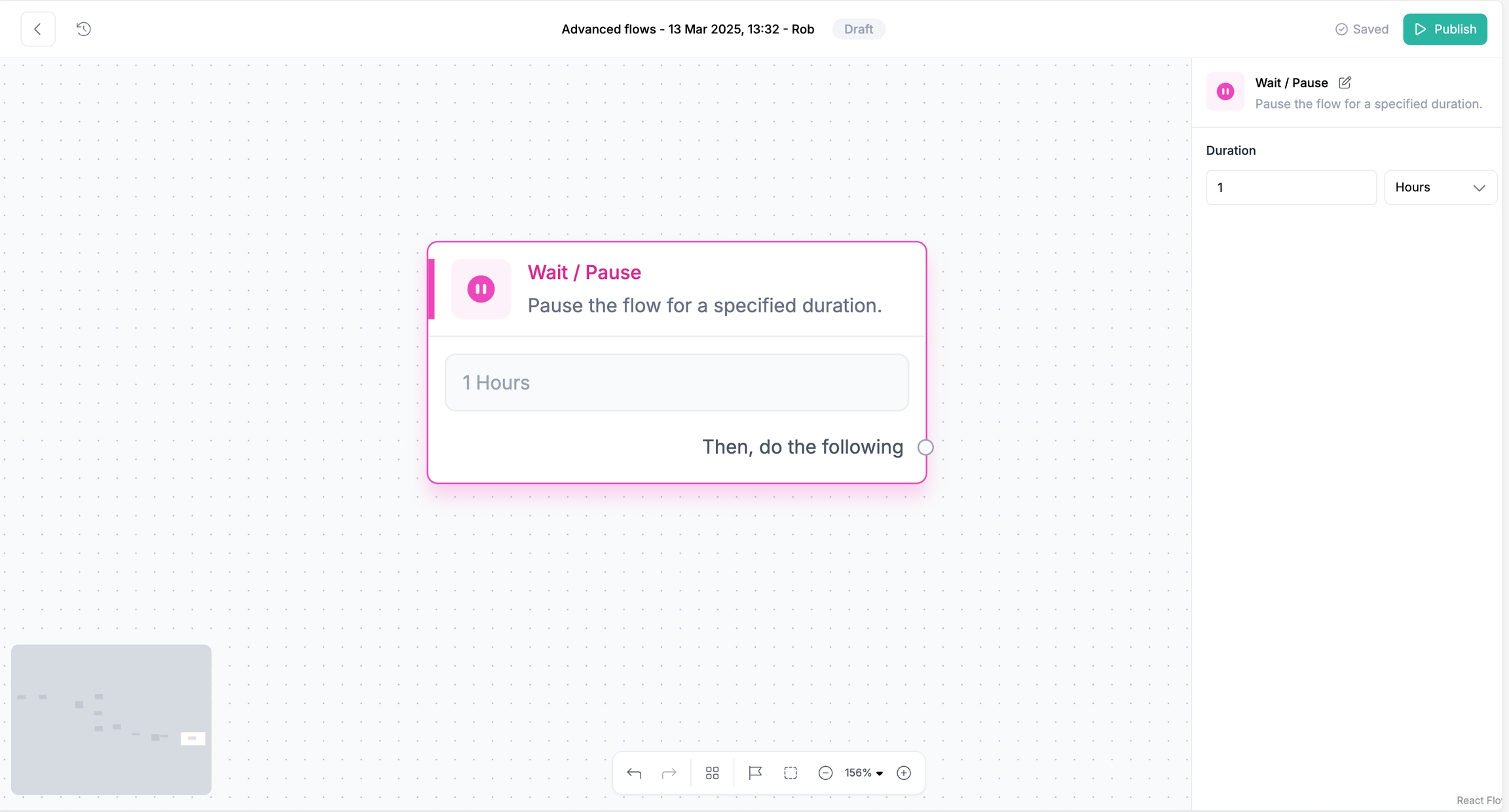This screenshot has height=812, width=1509.
Task: Select the Wait / Pause node title
Action: pos(584,272)
